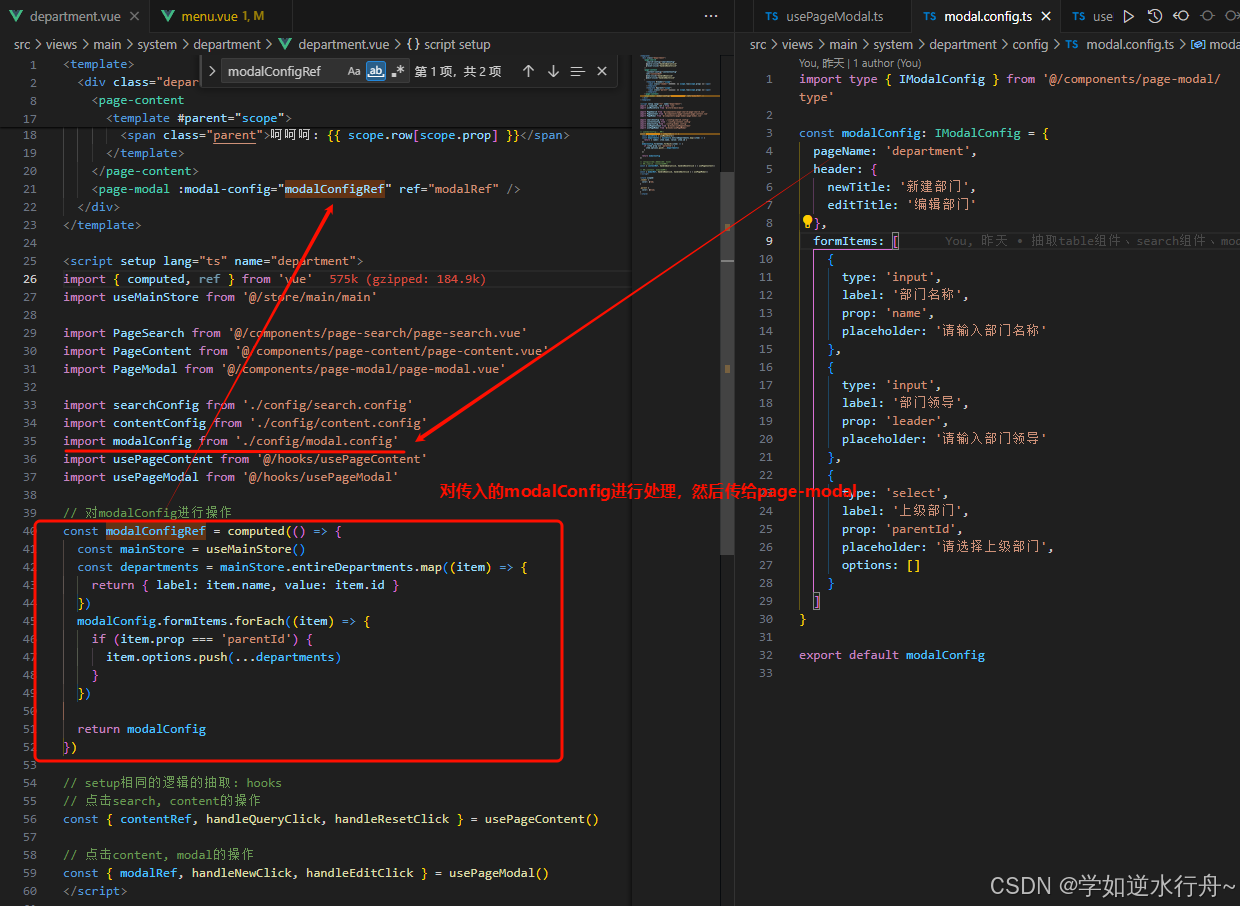Click the left editor vertical scrollbar
The height and width of the screenshot is (906, 1240).
coord(728,364)
